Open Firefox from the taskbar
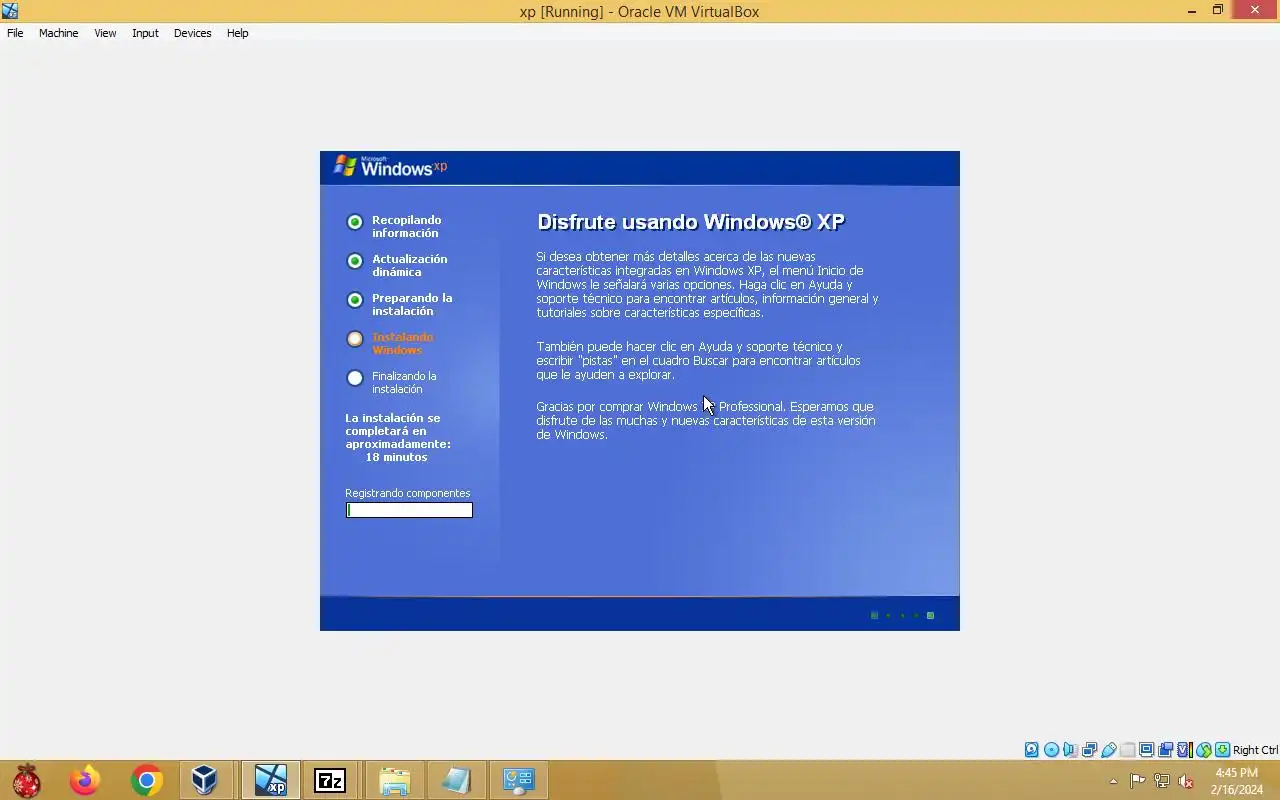The height and width of the screenshot is (800, 1280). point(85,780)
